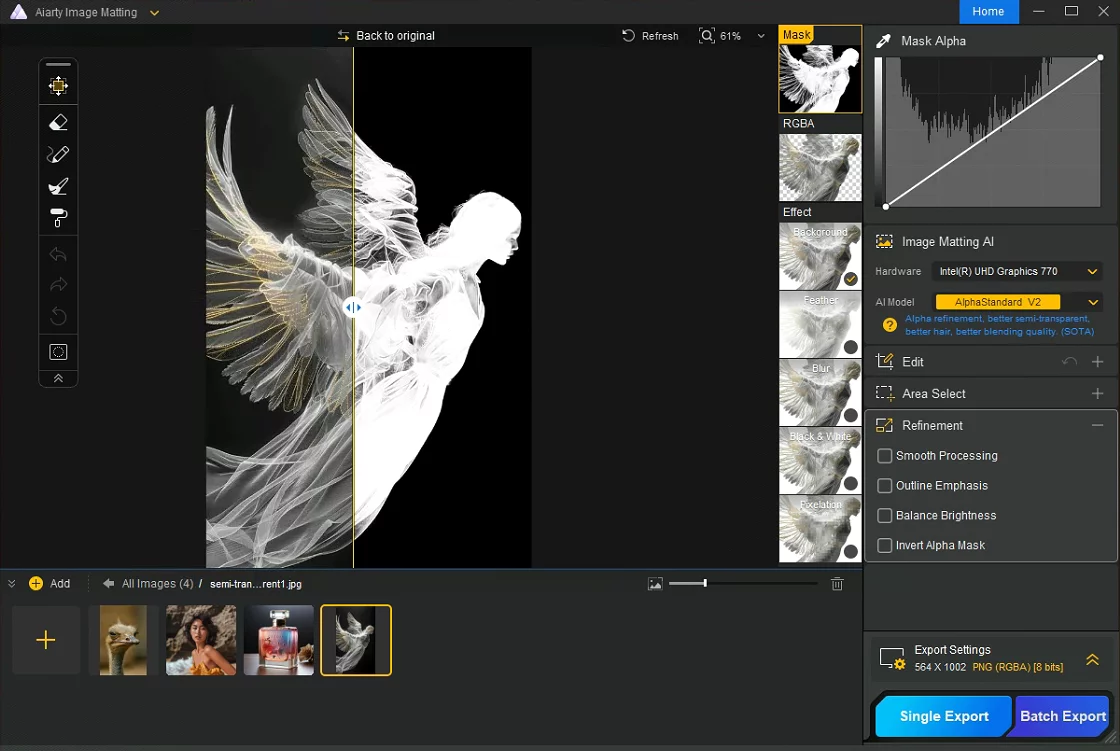
Task: Enable Outline Emphasis checkbox
Action: (884, 486)
